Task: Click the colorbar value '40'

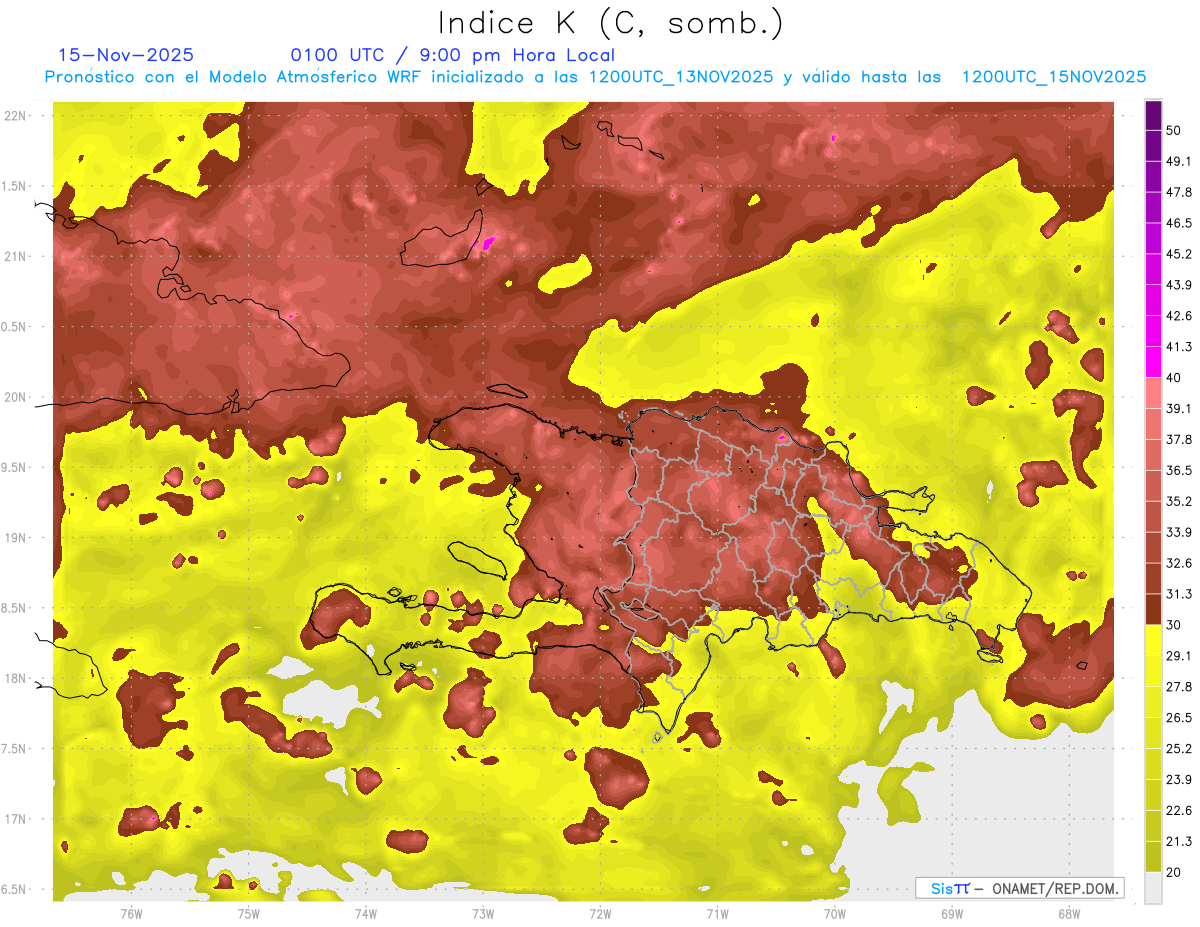Action: coord(1174,378)
